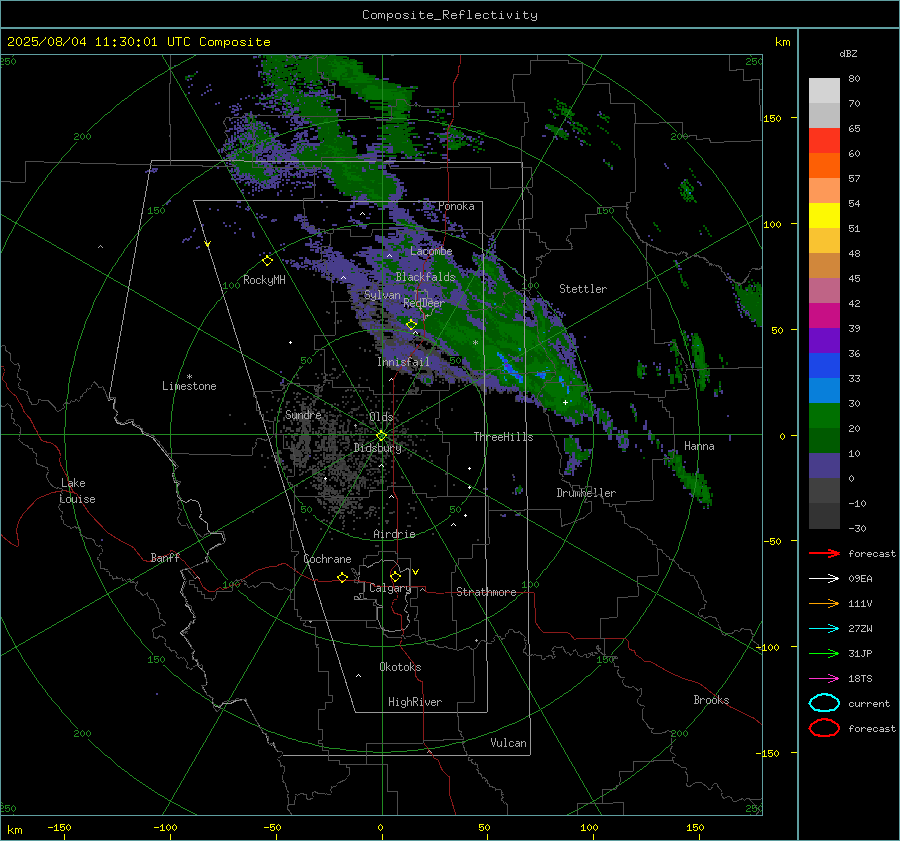This screenshot has width=900, height=841.
Task: Click the 2025/08/04 11:30:01 UTC timestamp
Action: pos(138,42)
